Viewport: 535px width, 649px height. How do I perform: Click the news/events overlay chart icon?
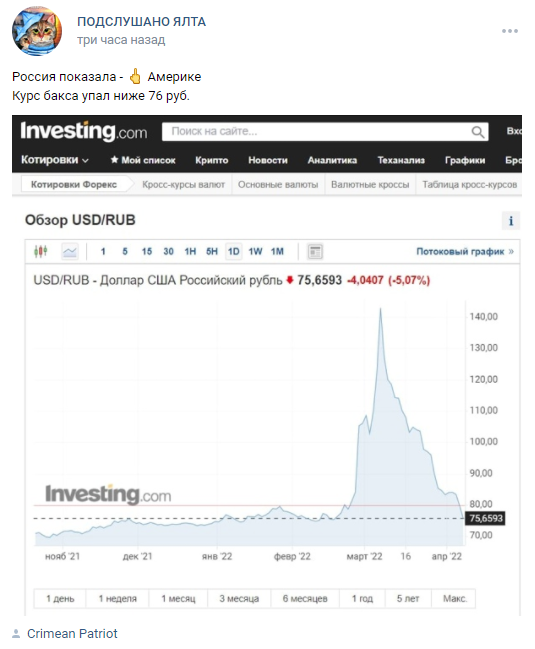coord(315,252)
